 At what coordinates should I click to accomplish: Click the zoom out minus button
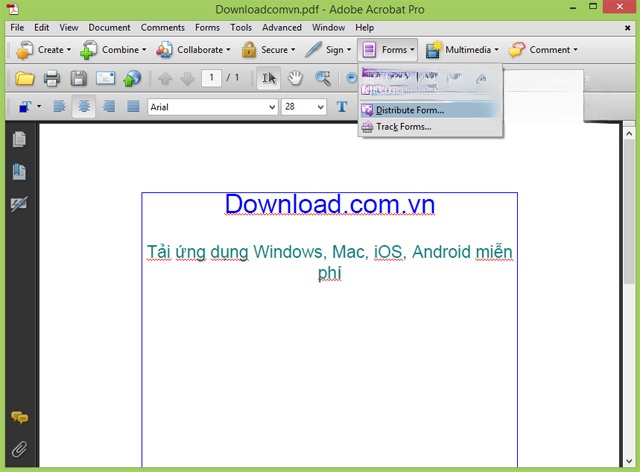tap(351, 78)
